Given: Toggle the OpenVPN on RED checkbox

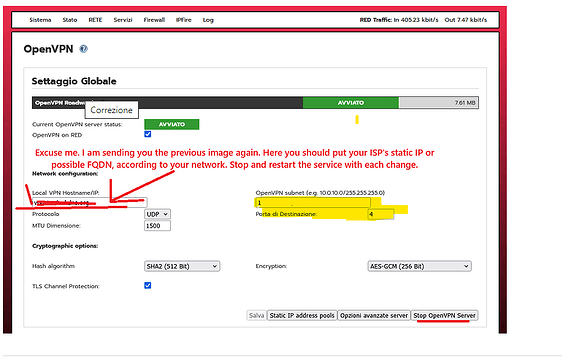Looking at the screenshot, I should tap(148, 134).
